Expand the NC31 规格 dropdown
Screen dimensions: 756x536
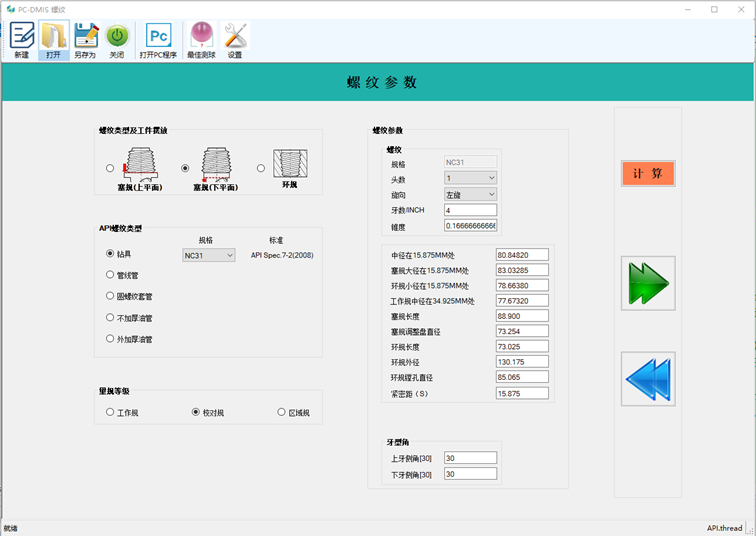click(x=208, y=256)
